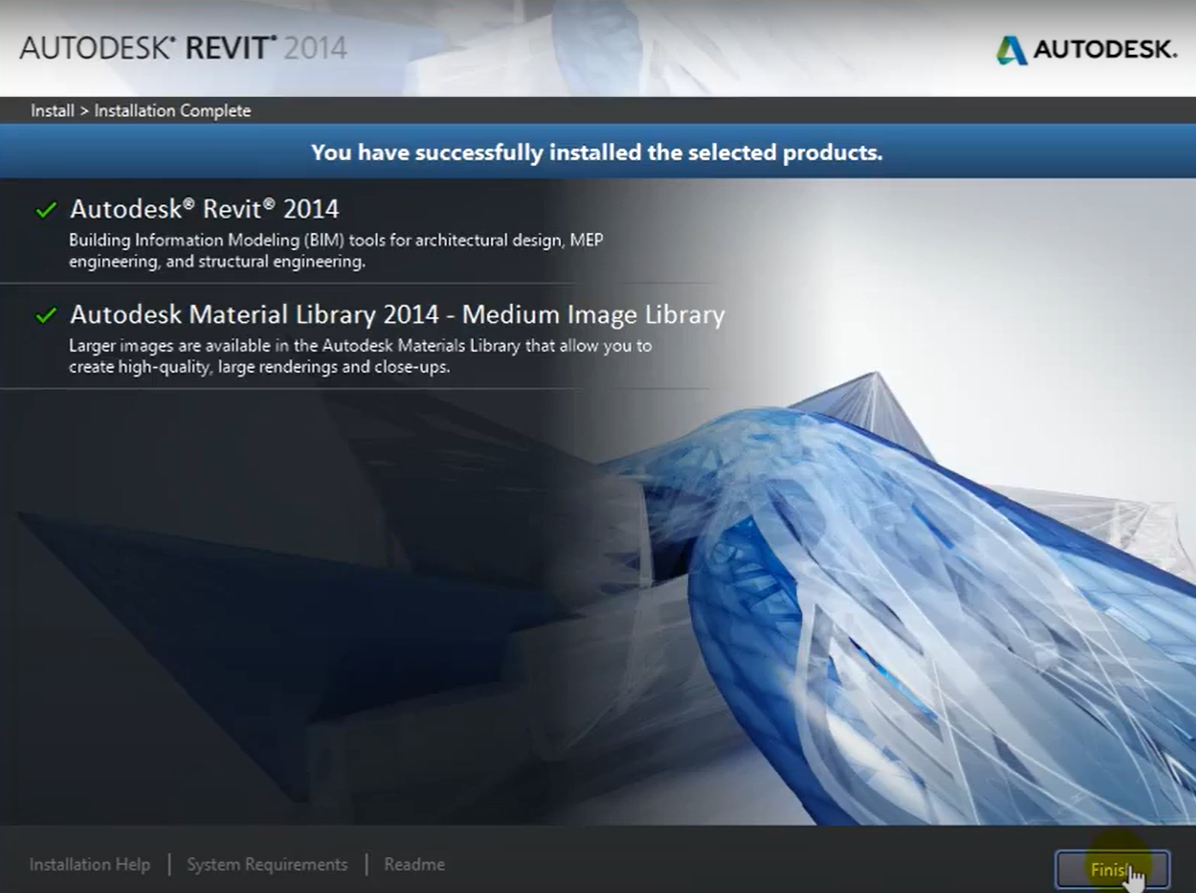Open the Readme link
Screen dimensions: 1196x893
coord(414,864)
